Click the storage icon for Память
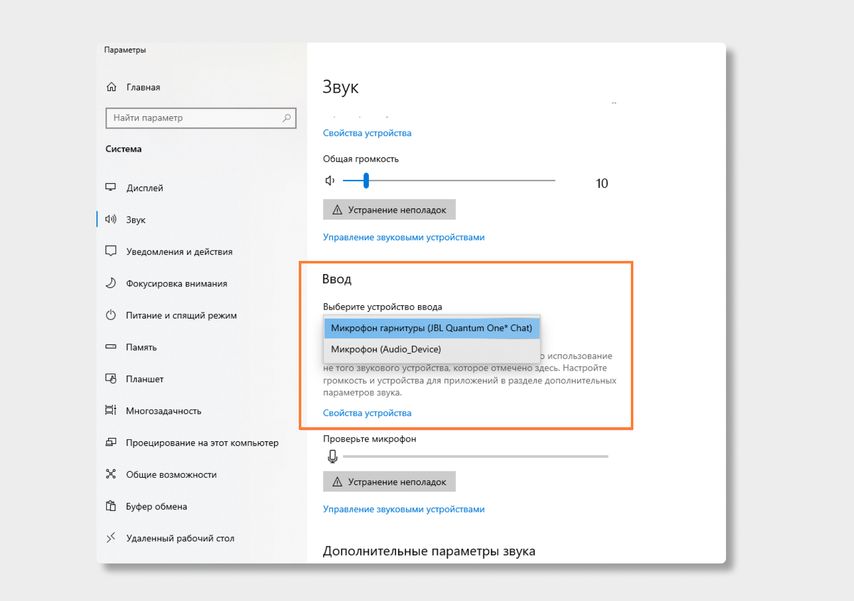The image size is (854, 601). pos(112,347)
